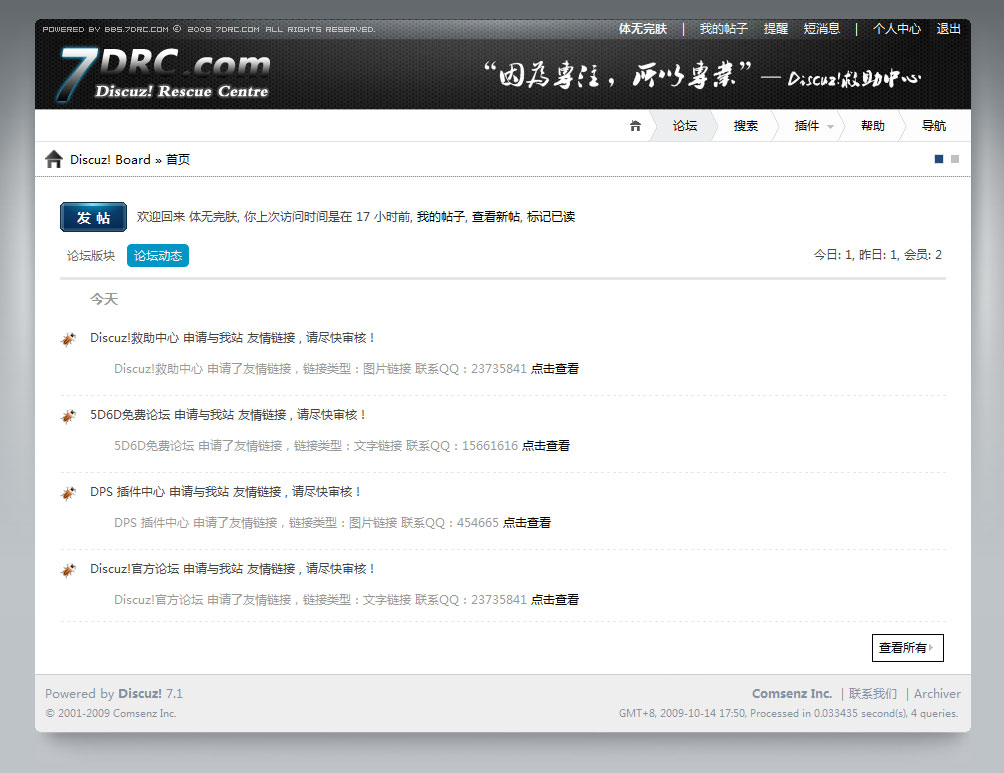Click 我的帖子 in the welcome line
This screenshot has height=773, width=1004.
(441, 217)
